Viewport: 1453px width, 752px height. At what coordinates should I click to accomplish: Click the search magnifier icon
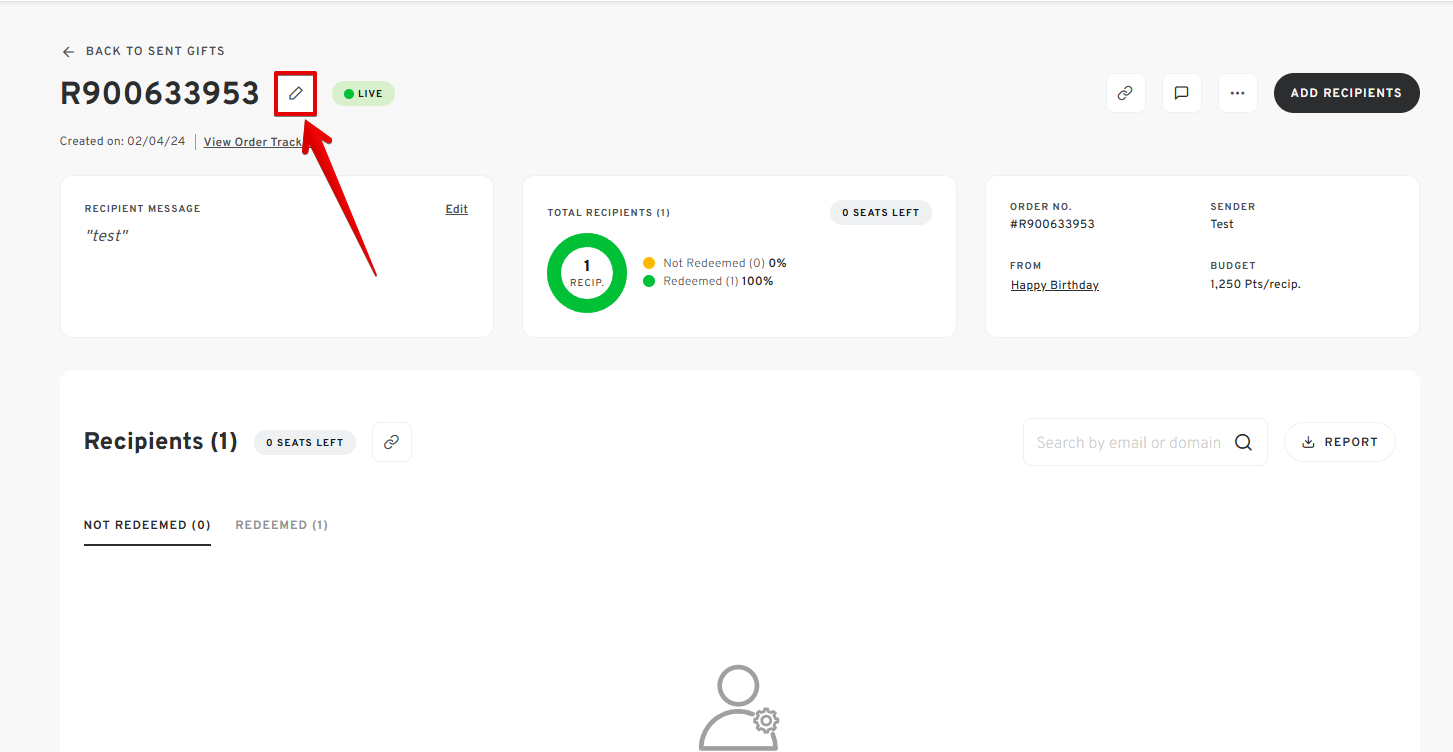[x=1243, y=442]
